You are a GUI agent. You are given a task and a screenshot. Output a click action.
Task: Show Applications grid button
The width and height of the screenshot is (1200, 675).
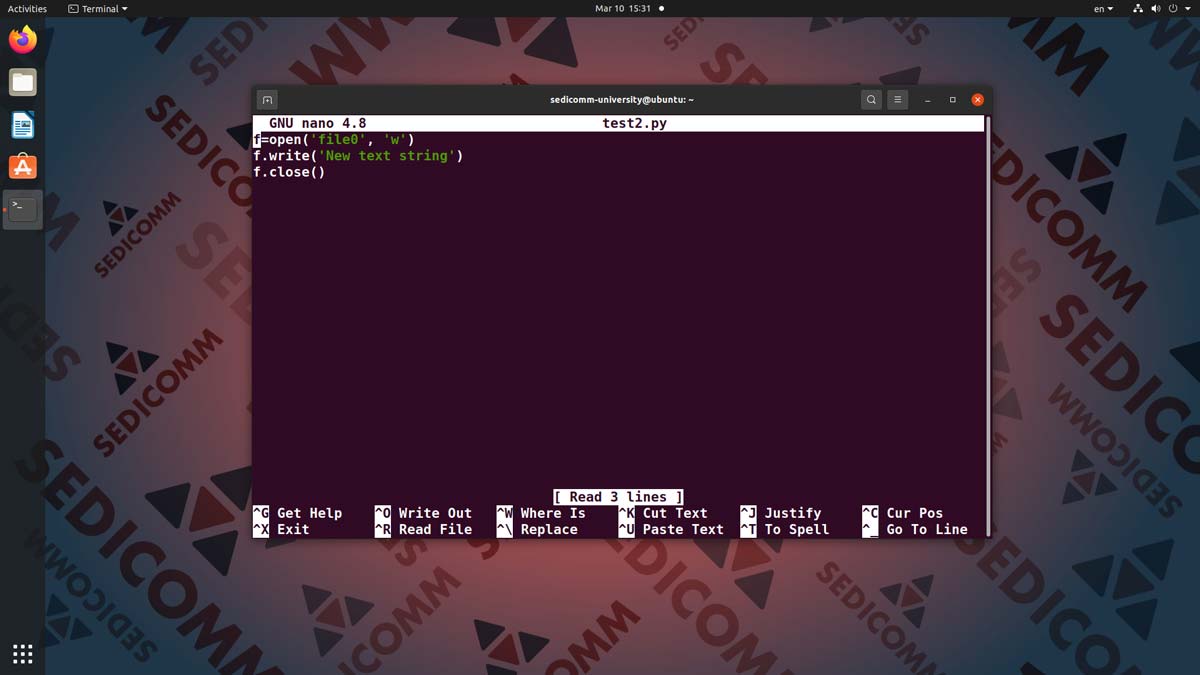[22, 654]
